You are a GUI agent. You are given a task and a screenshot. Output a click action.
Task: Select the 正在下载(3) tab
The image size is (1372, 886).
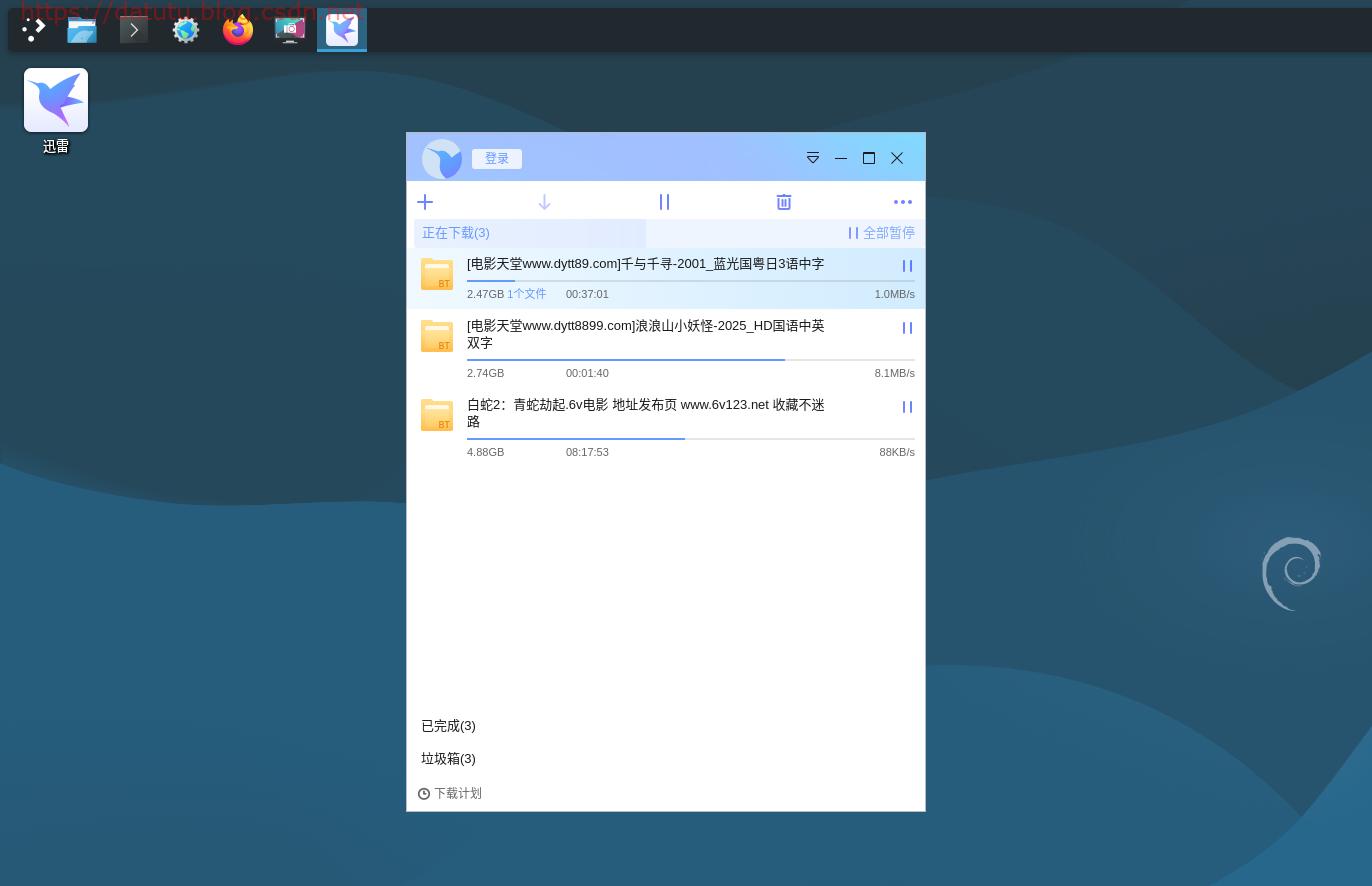456,233
